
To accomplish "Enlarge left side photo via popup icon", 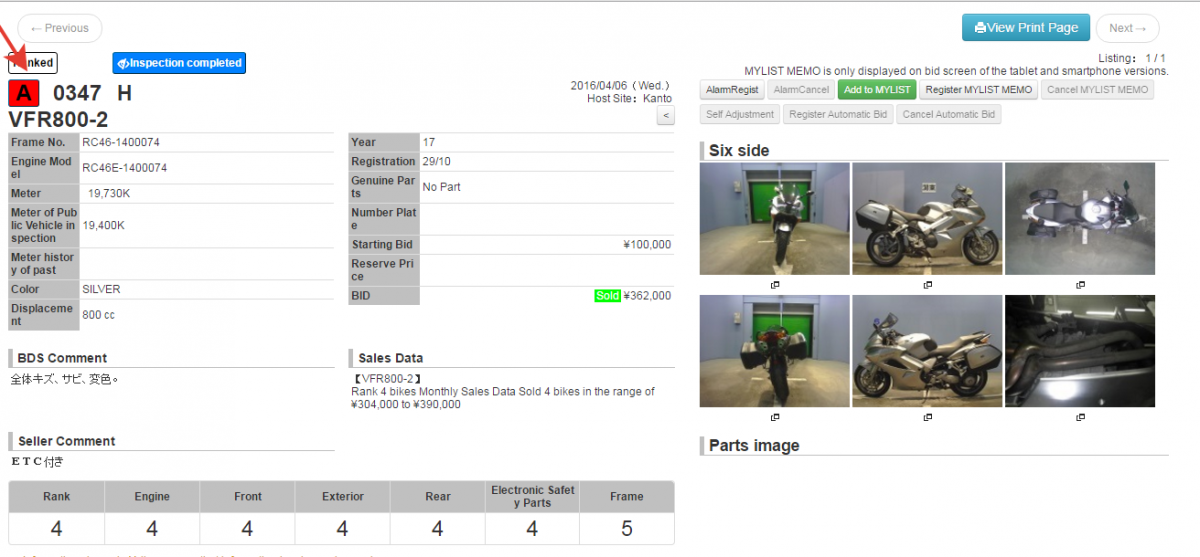I will (x=927, y=417).
